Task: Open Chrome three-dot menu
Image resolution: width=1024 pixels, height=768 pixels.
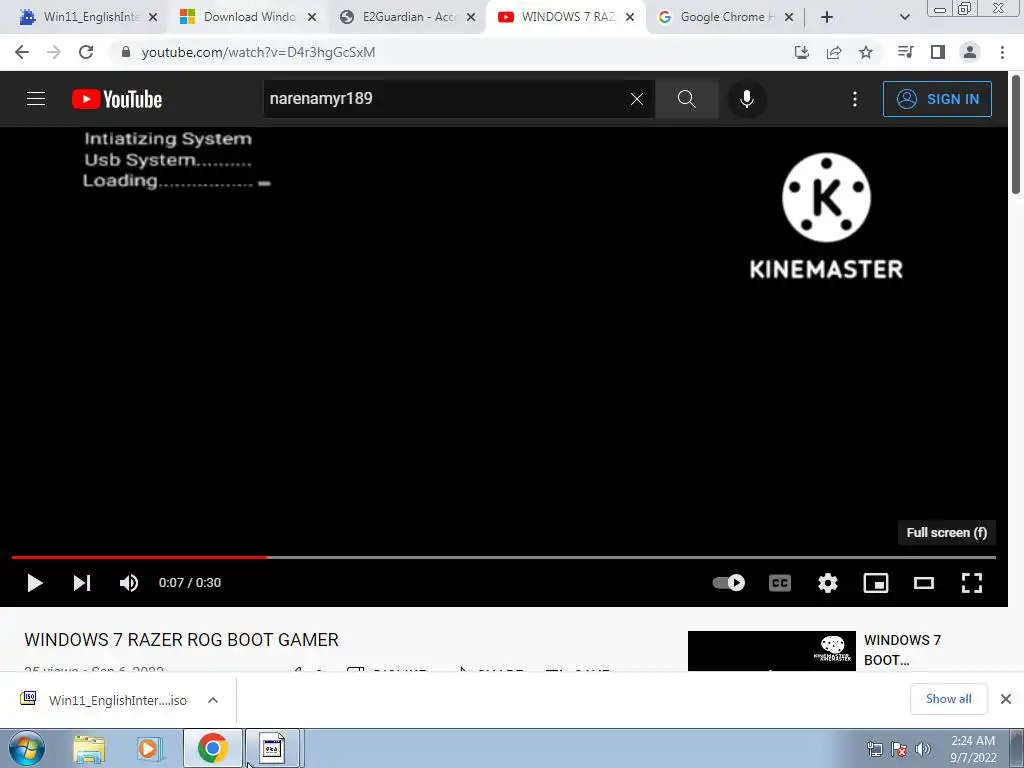Action: [1002, 52]
